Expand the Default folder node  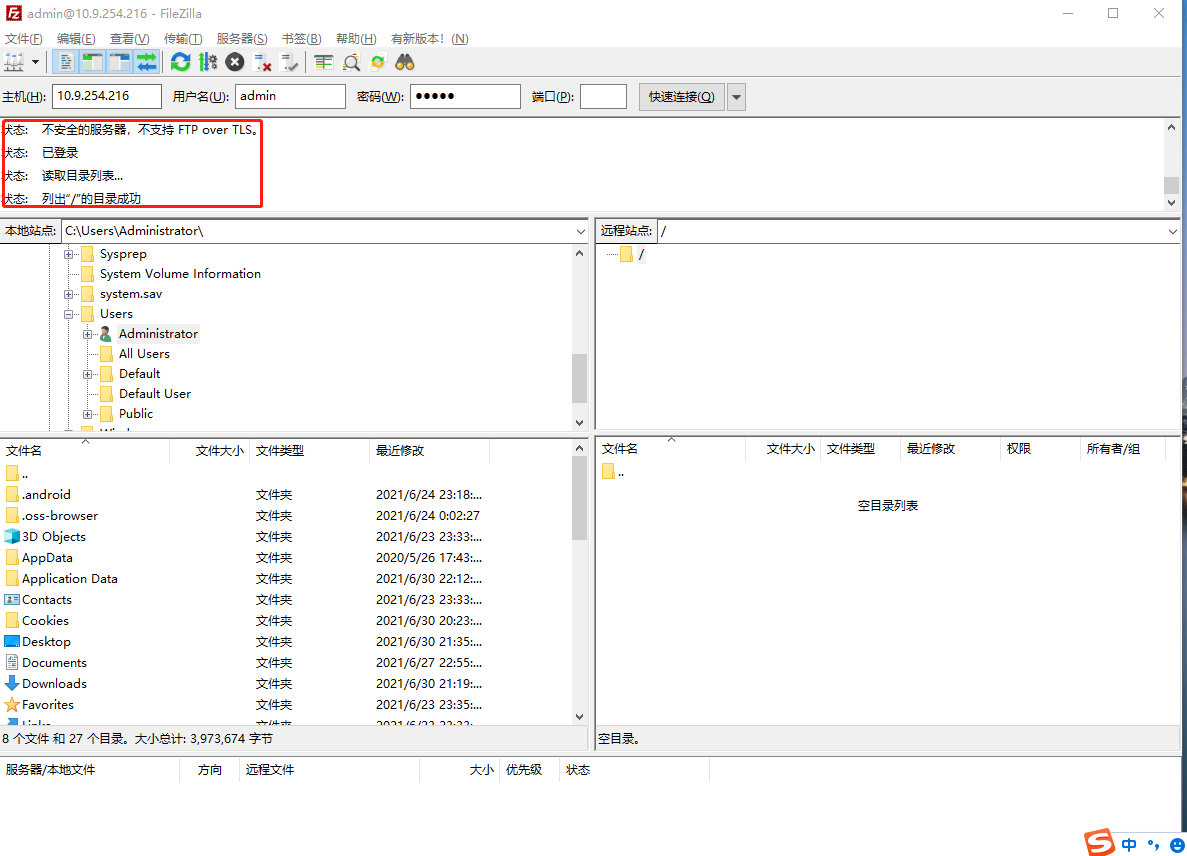[87, 375]
